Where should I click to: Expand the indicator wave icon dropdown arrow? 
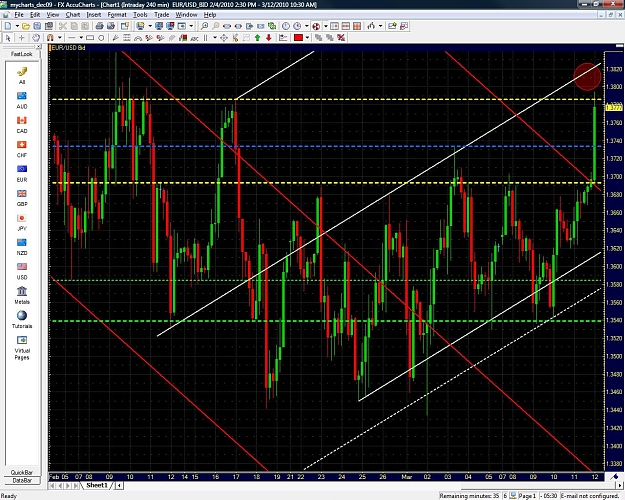pos(381,26)
